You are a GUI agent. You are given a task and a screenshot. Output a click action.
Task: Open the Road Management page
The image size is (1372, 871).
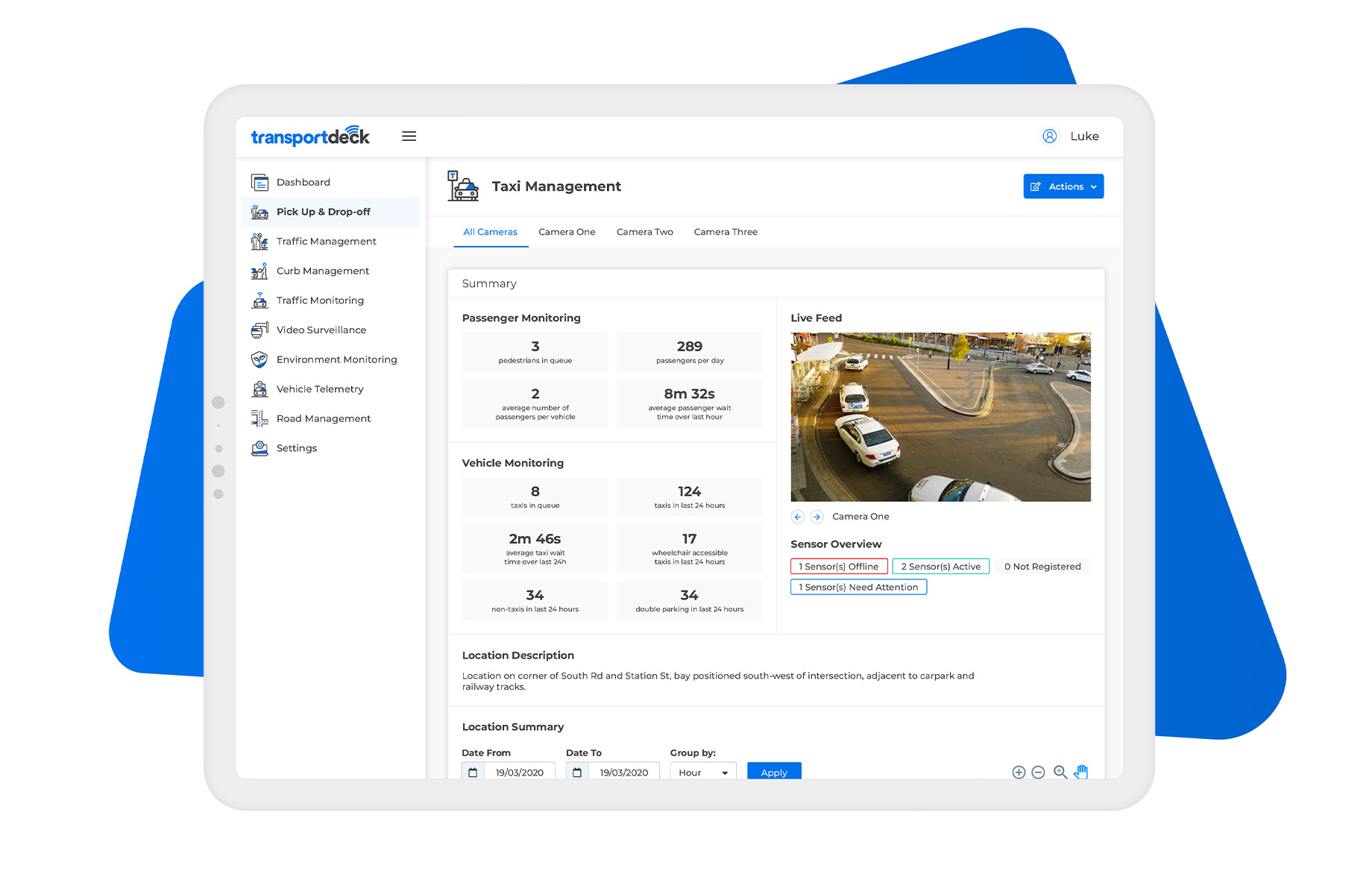click(323, 418)
